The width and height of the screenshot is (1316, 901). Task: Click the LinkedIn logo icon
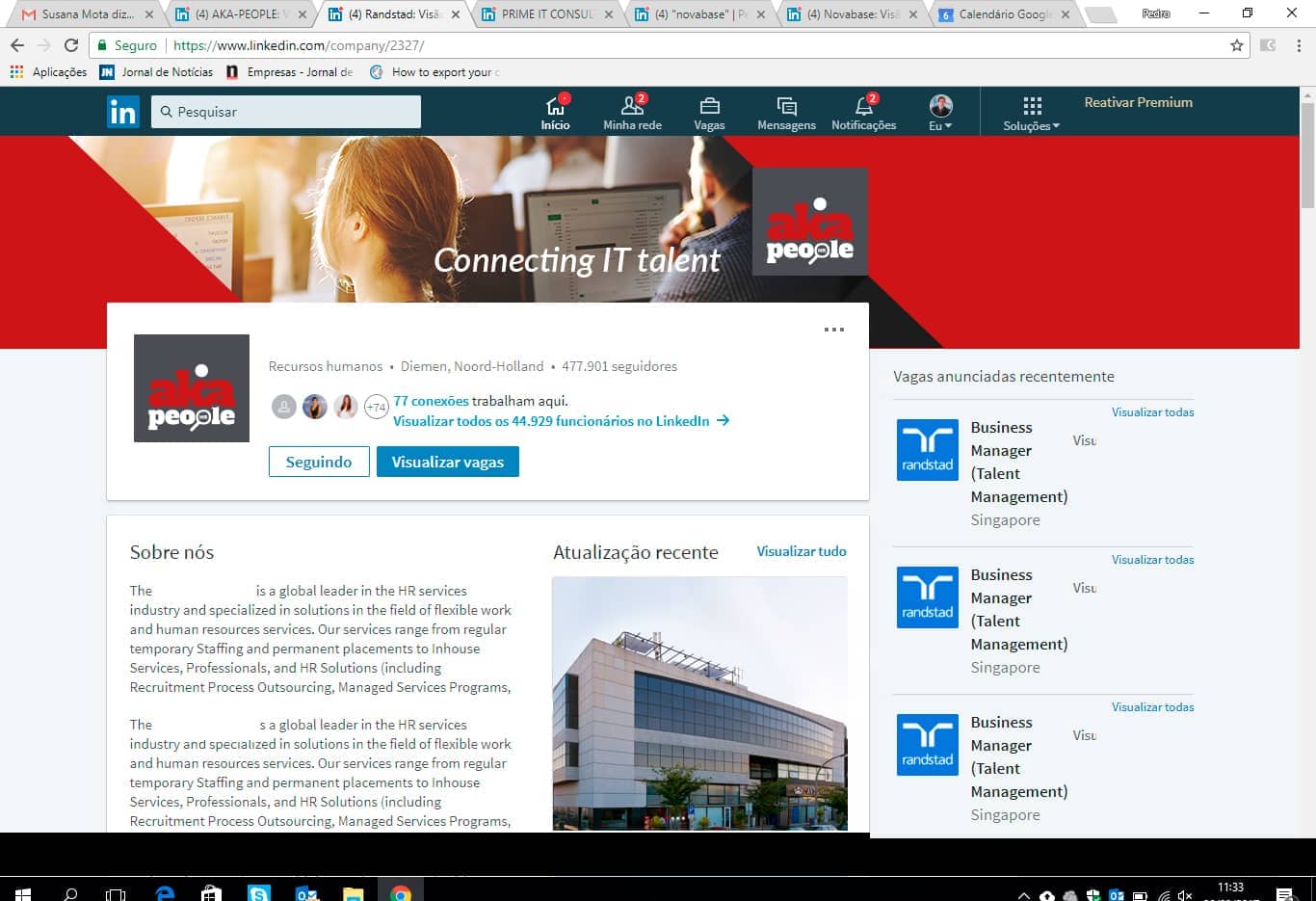(x=122, y=112)
